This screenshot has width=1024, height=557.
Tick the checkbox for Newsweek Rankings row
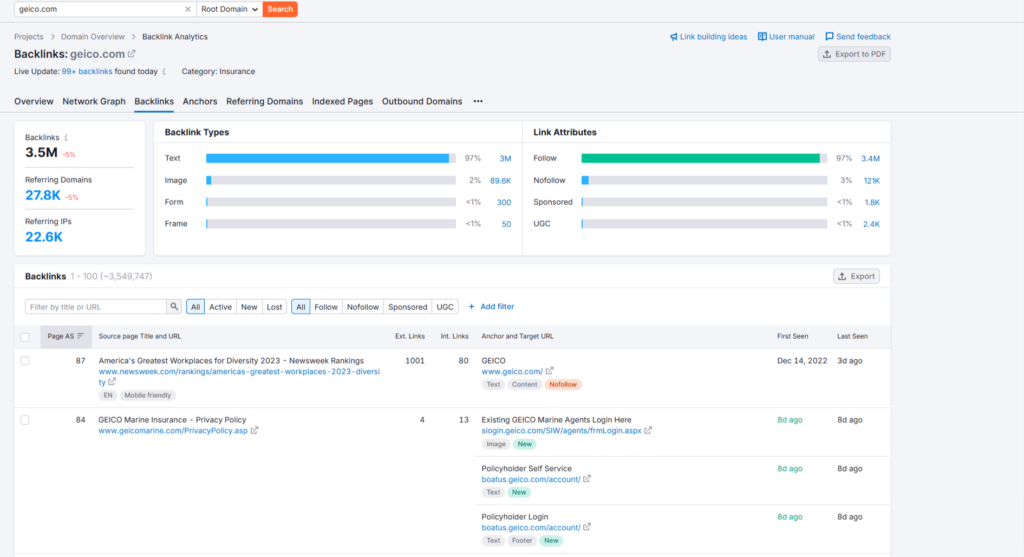25,360
